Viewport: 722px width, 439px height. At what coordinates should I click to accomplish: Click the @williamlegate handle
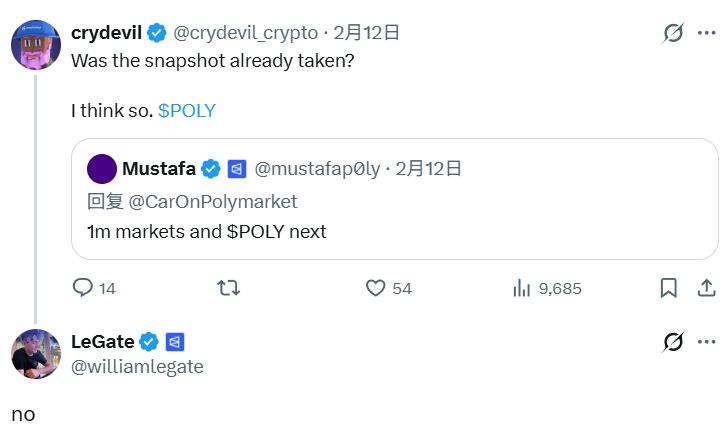tap(137, 367)
